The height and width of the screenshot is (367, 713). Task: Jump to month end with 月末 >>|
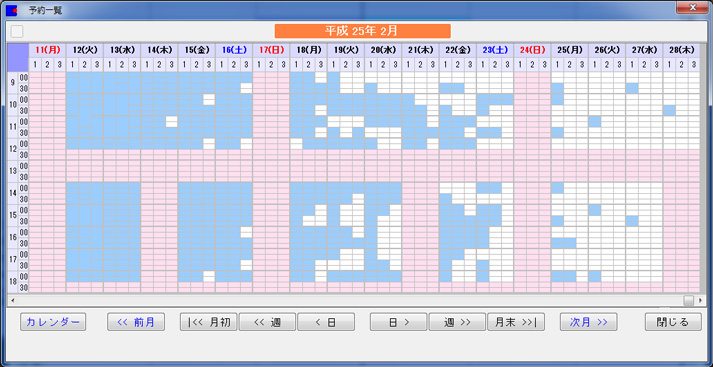[516, 322]
